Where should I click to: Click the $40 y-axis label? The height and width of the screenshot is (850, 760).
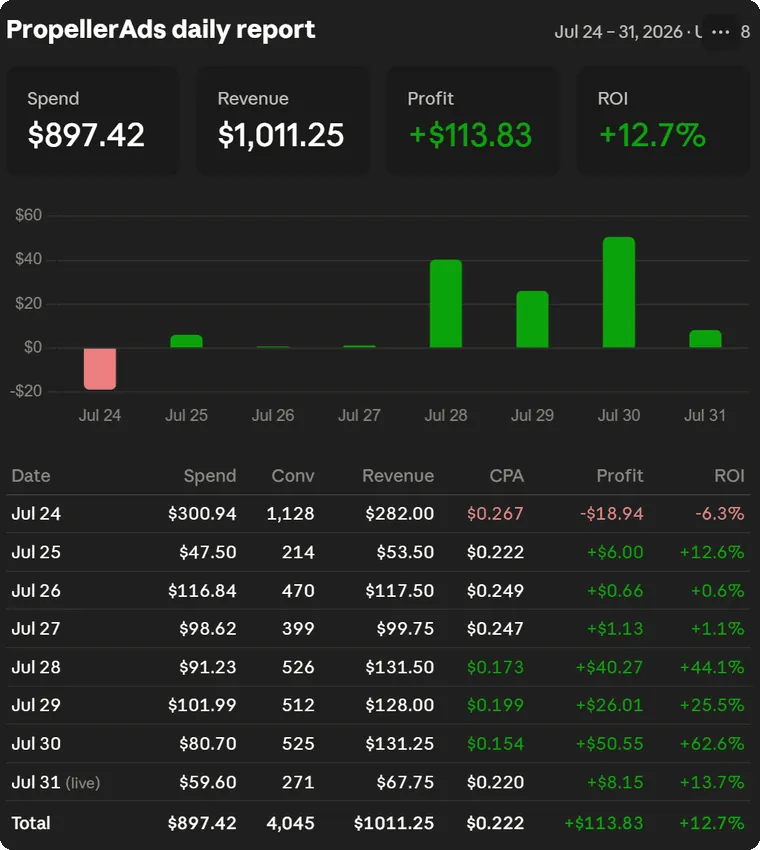(x=28, y=259)
